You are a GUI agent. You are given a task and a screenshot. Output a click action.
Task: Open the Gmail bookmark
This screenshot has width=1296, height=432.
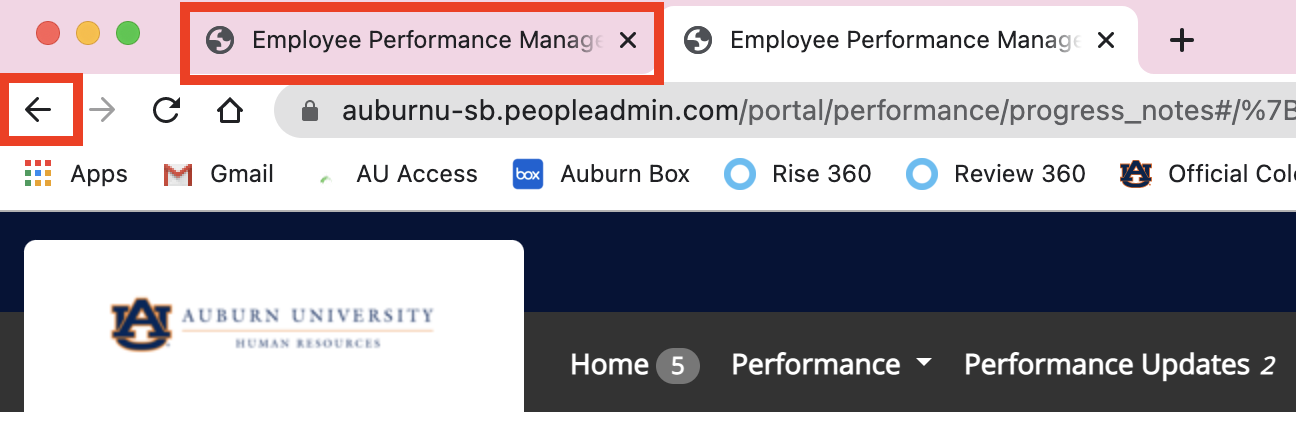218,174
